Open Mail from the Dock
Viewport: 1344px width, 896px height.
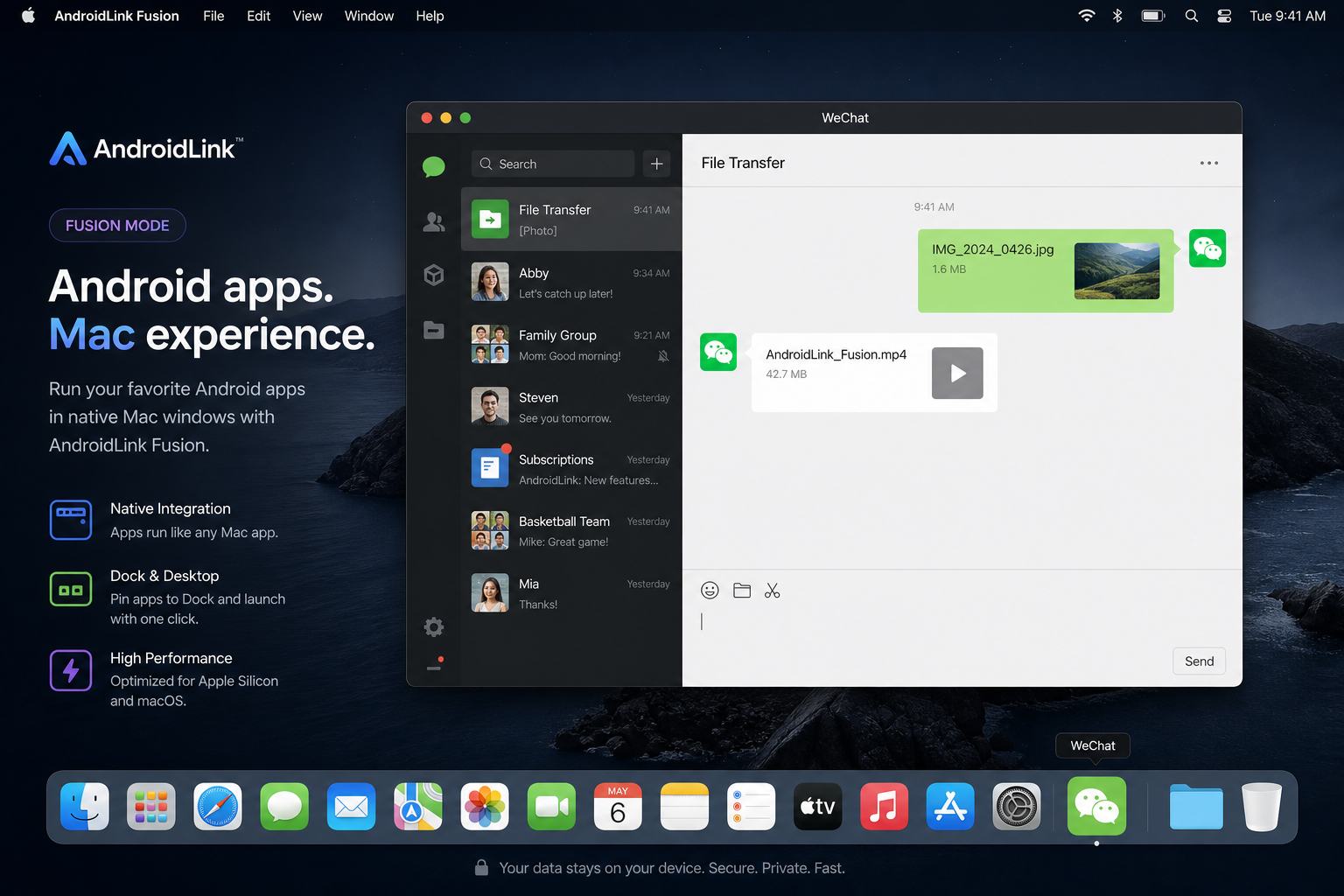[351, 806]
